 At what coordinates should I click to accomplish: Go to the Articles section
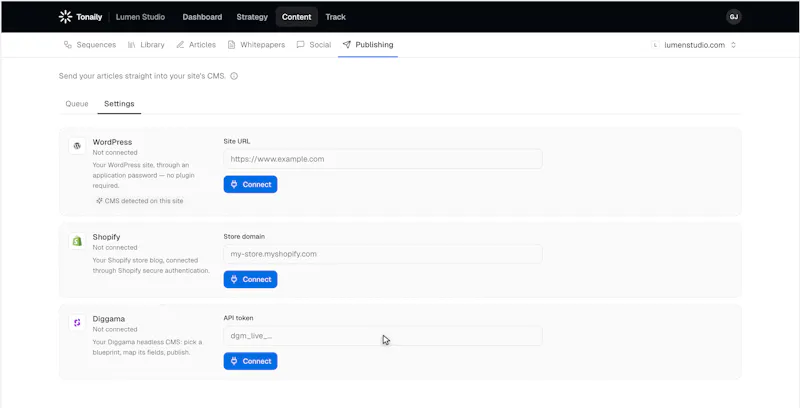click(196, 45)
